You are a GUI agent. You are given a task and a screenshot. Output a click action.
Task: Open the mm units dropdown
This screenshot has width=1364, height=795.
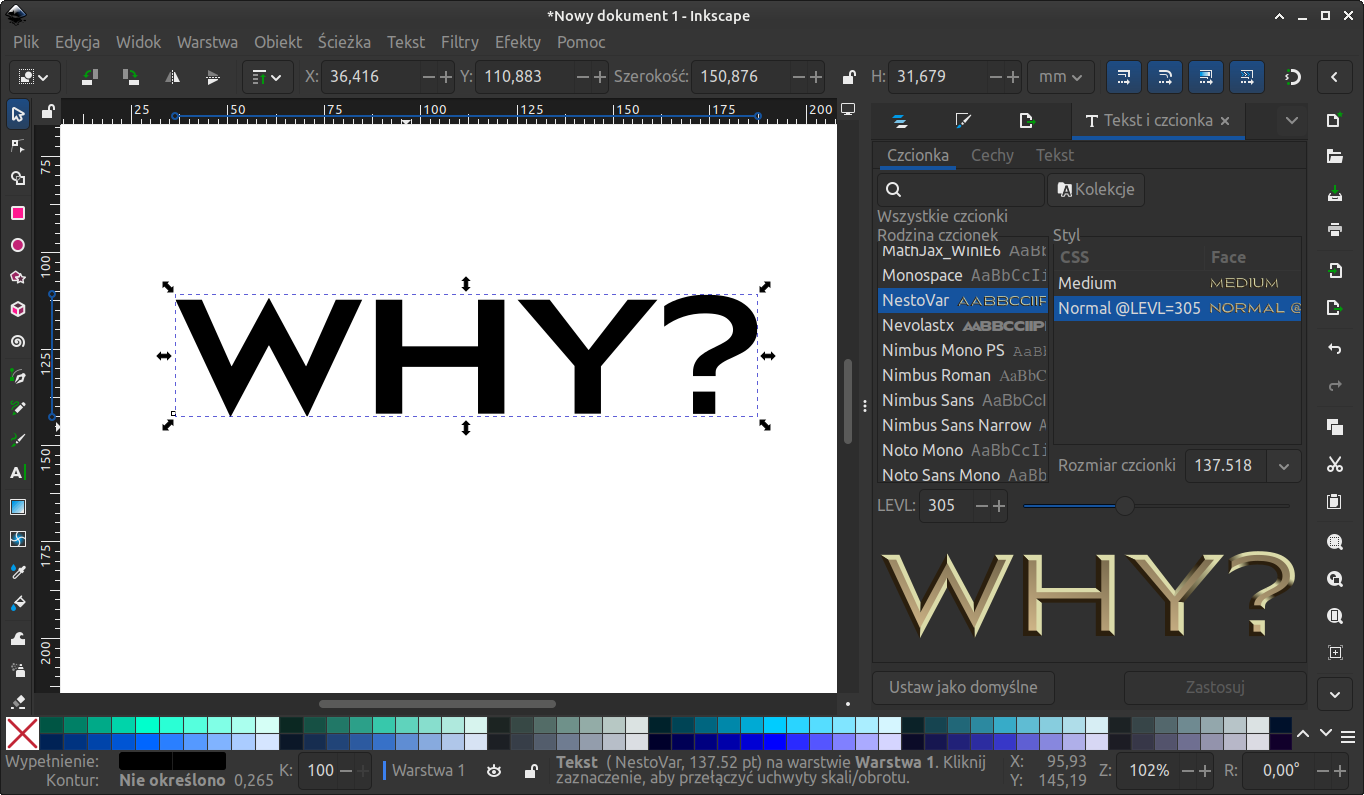click(1061, 76)
